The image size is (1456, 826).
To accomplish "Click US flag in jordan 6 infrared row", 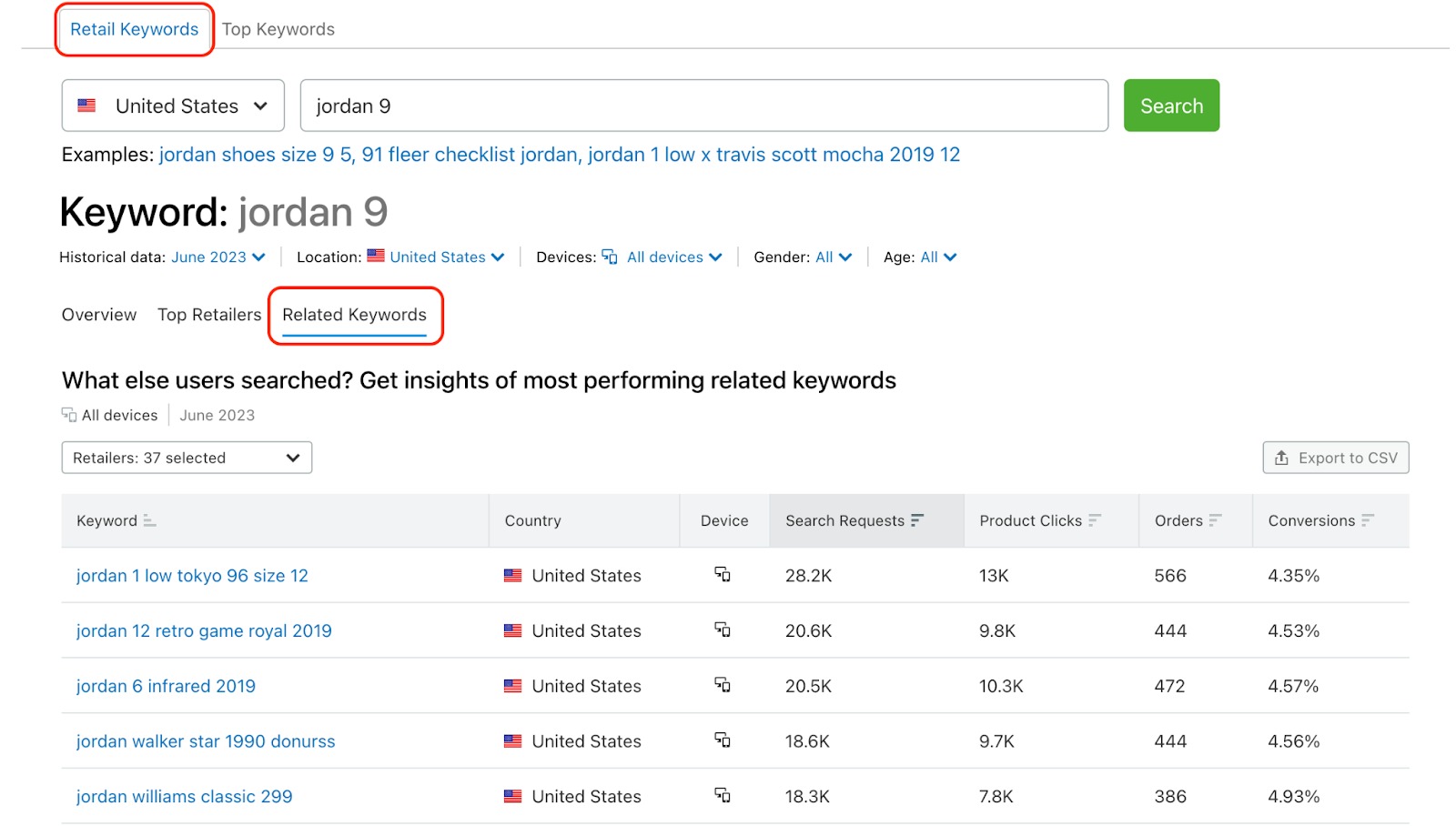I will (513, 686).
